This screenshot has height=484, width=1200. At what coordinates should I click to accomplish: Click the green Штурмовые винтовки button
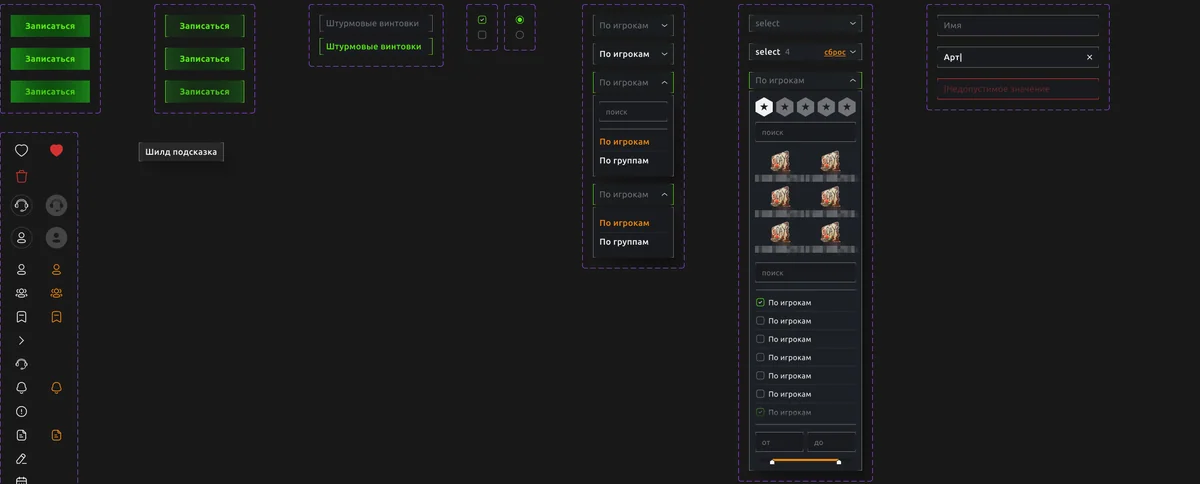376,46
